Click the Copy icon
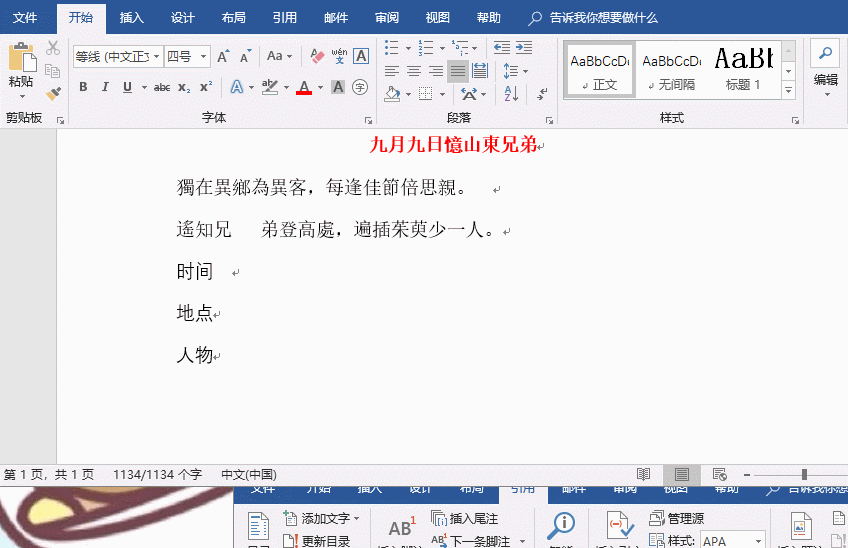848x548 pixels. 52,70
